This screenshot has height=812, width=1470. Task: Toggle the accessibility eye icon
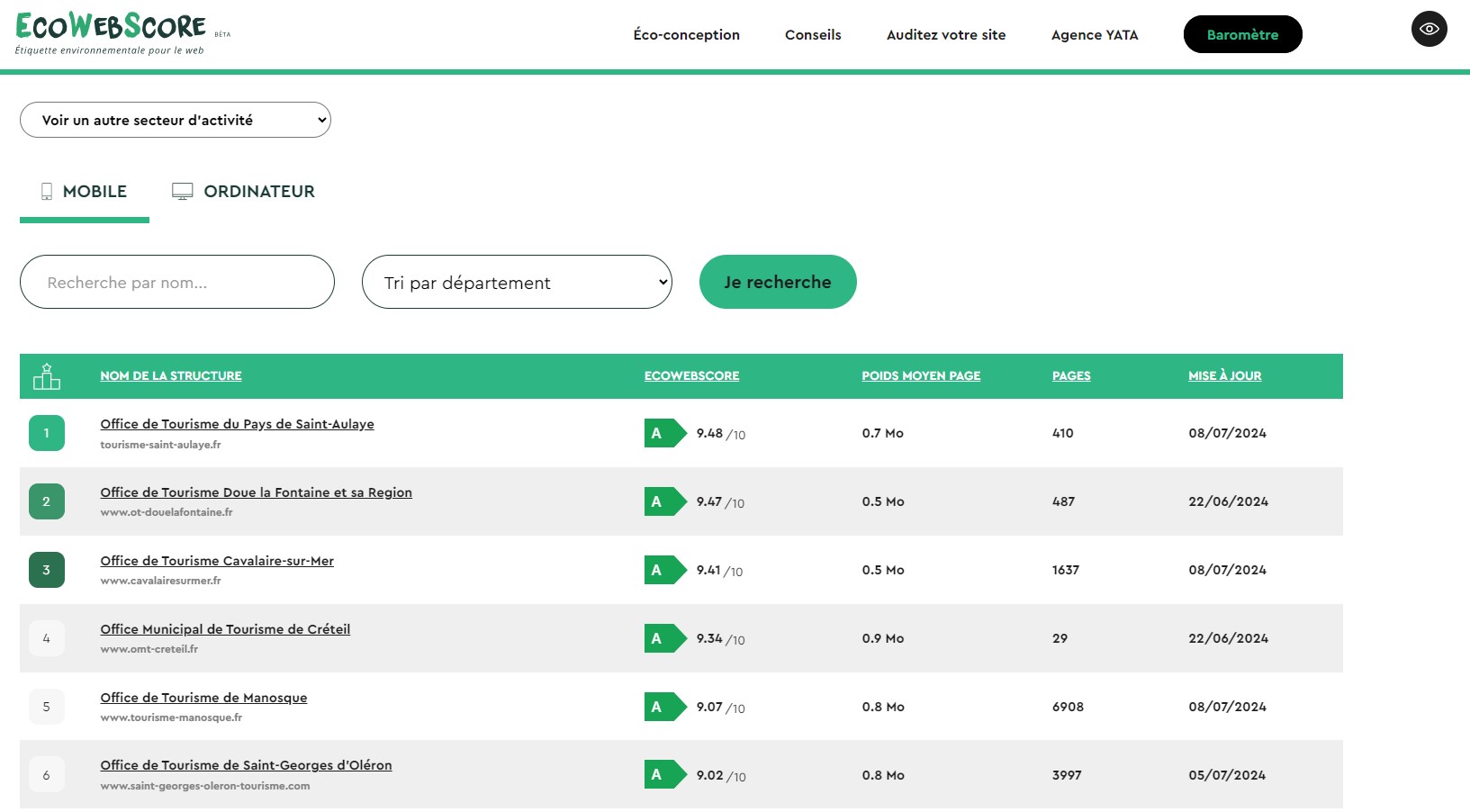click(x=1429, y=29)
